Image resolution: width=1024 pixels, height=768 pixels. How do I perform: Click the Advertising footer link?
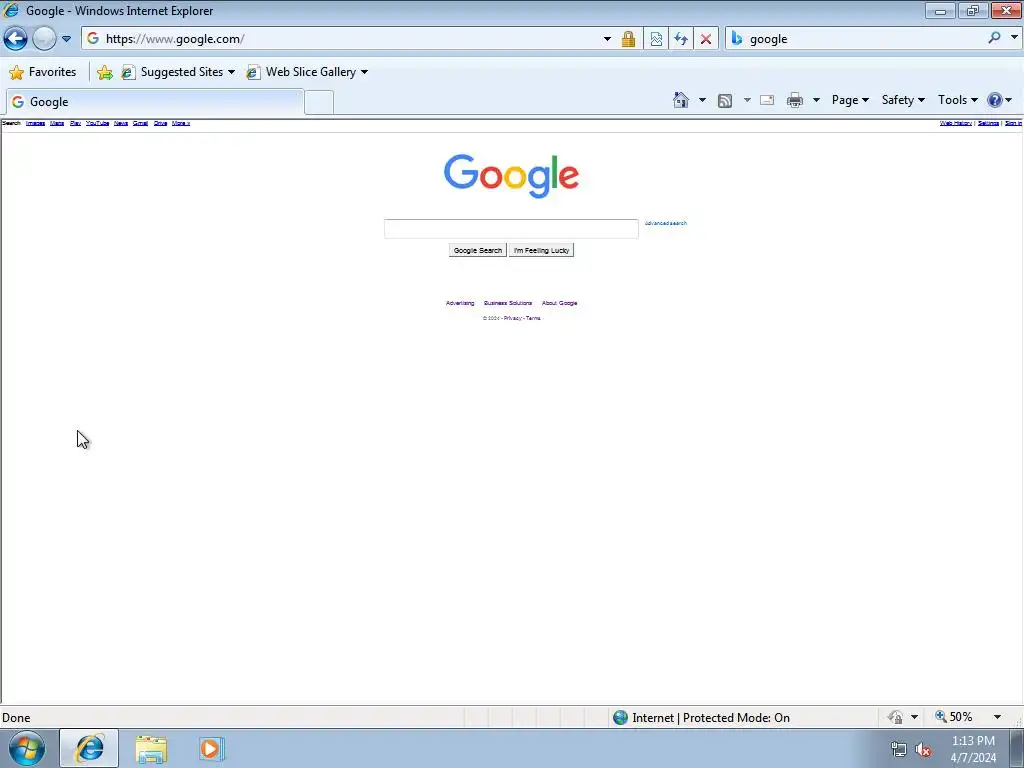[x=460, y=303]
